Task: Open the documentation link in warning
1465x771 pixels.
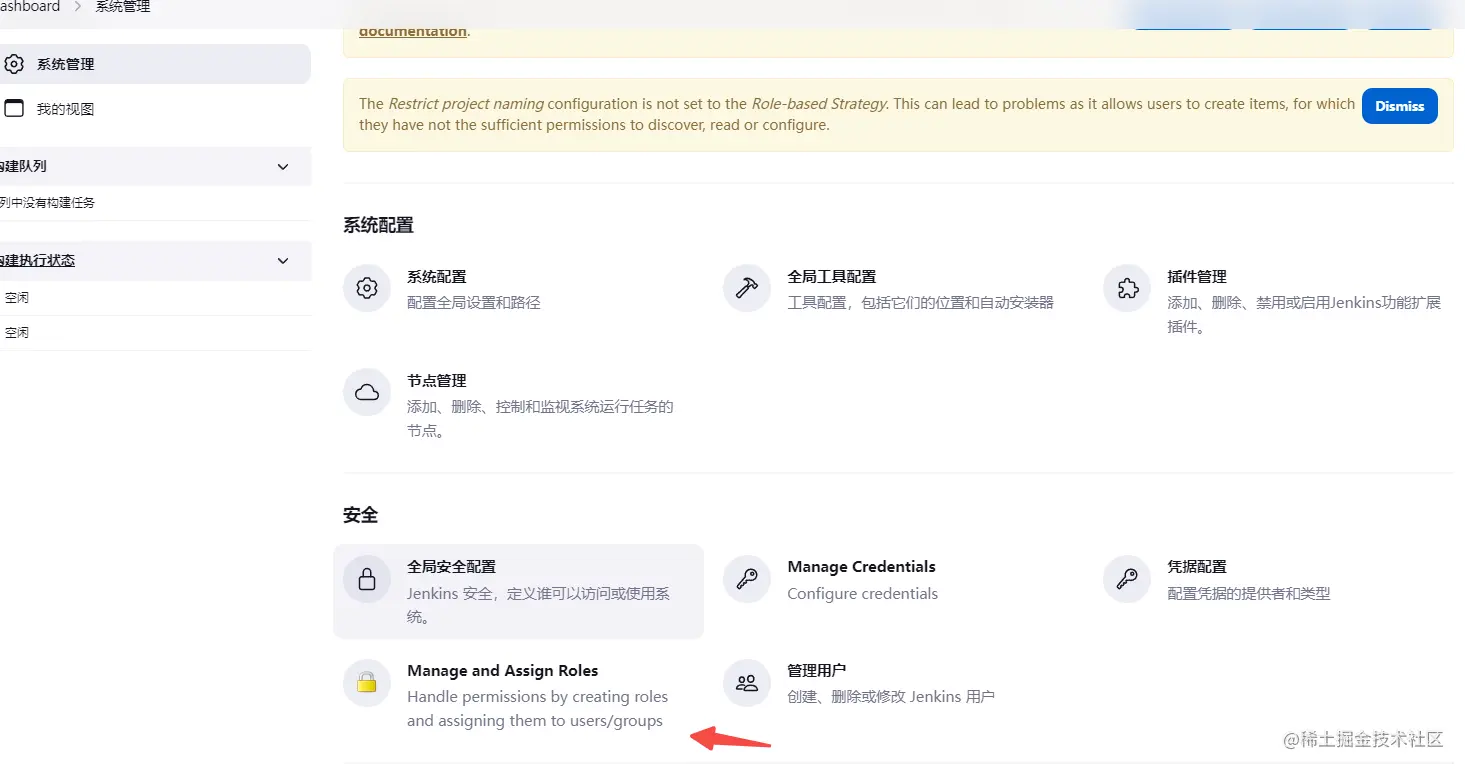Action: coord(412,31)
